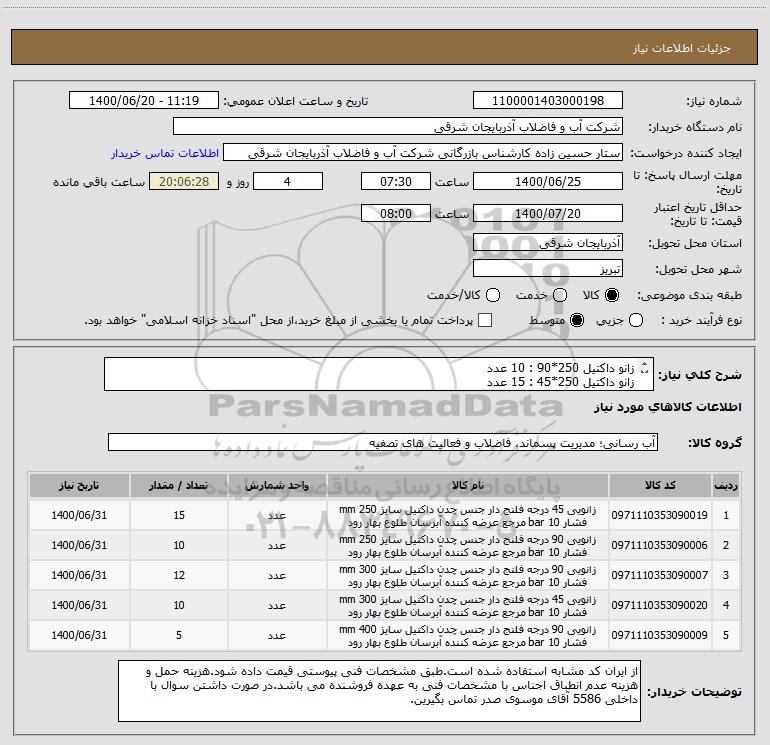Image resolution: width=770 pixels, height=745 pixels.
Task: Click the remaining days field showing 4
Action: (288, 182)
